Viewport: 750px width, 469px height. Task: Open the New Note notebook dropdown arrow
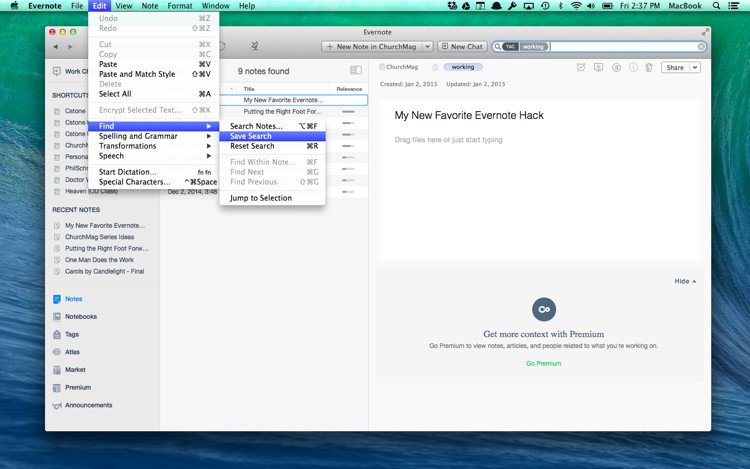(x=428, y=46)
